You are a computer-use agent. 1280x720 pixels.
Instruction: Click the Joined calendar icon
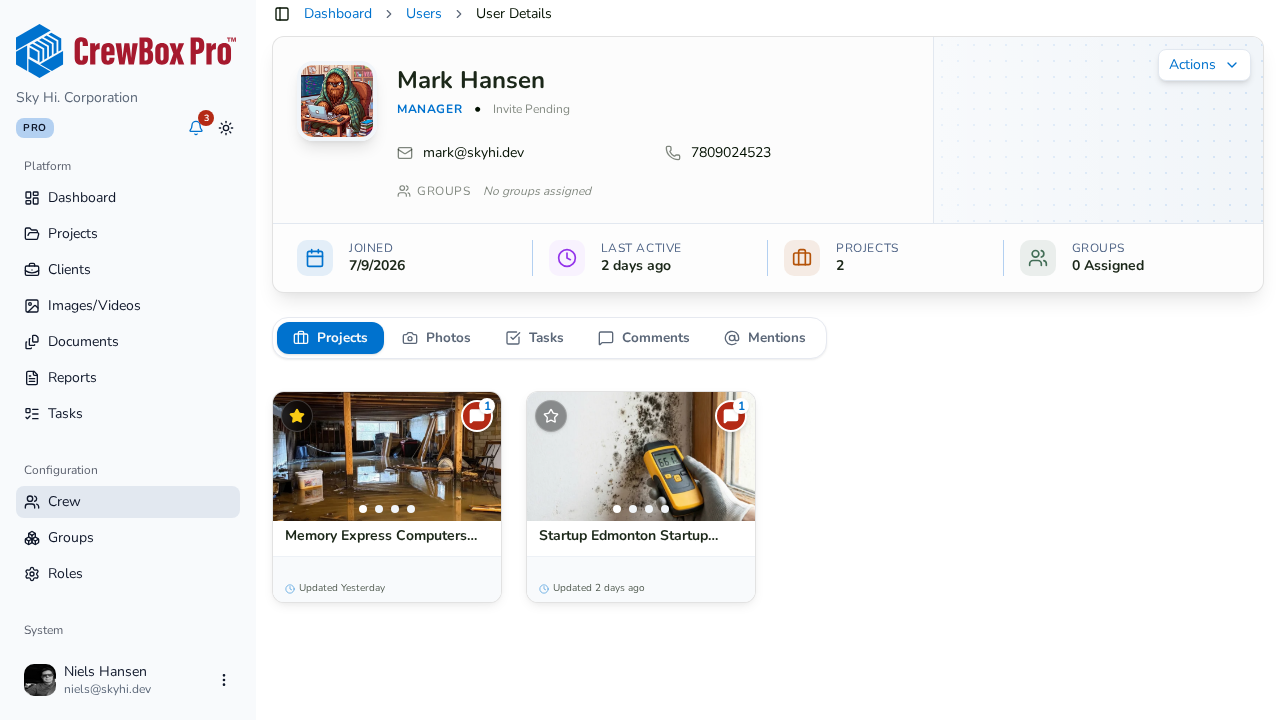[315, 258]
